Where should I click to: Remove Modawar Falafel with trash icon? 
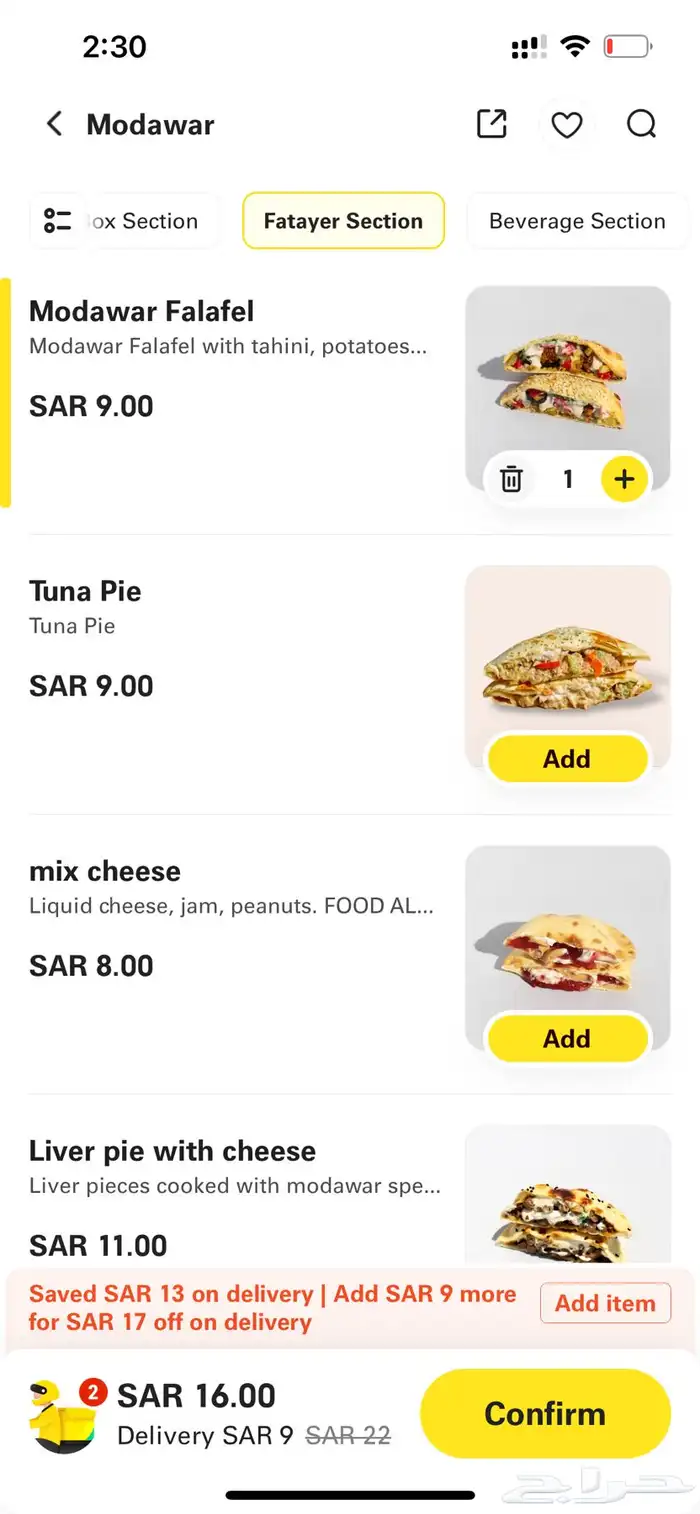pyautogui.click(x=511, y=480)
